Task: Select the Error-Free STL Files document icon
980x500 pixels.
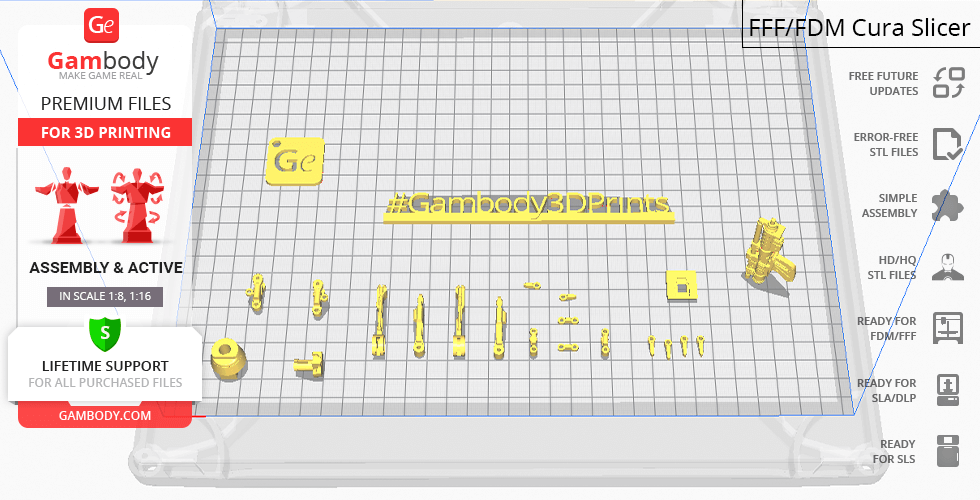Action: (946, 144)
